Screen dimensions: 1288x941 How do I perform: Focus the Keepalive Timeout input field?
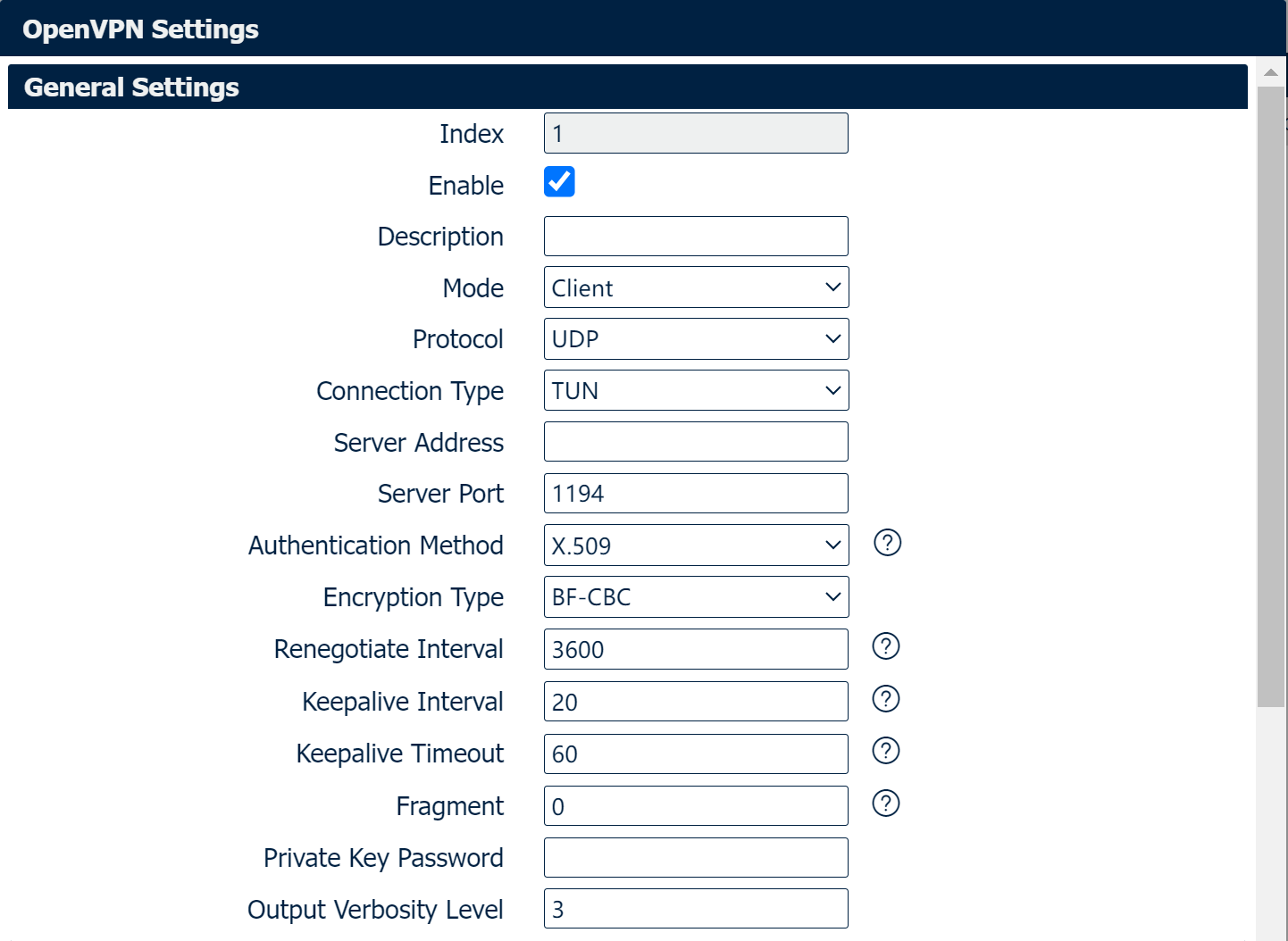tap(696, 754)
